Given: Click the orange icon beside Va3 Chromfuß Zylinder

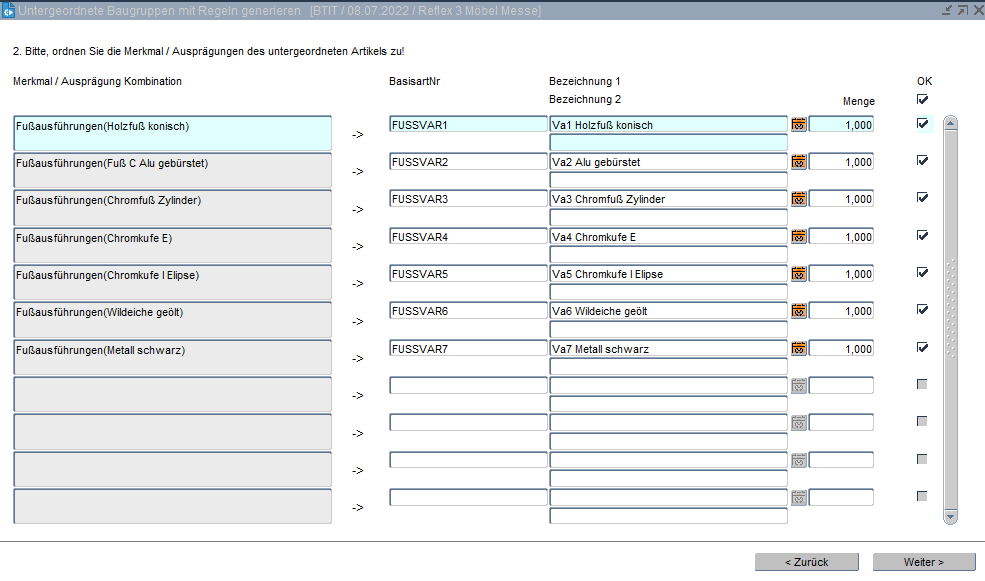Looking at the screenshot, I should 798,199.
